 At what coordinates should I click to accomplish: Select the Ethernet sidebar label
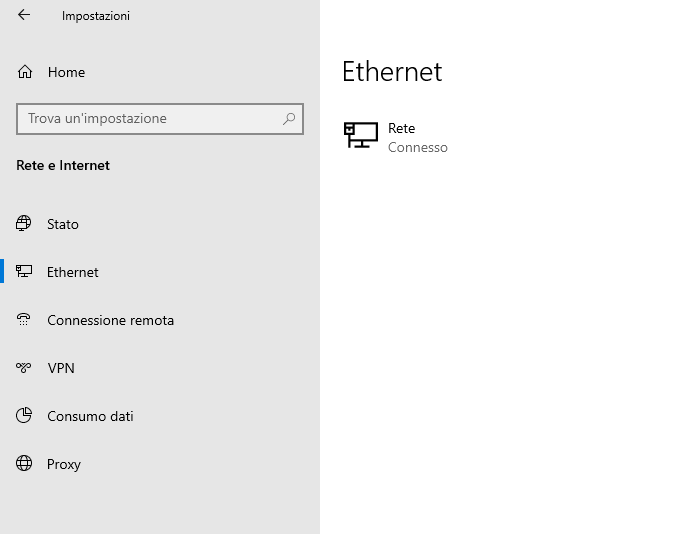pos(73,272)
